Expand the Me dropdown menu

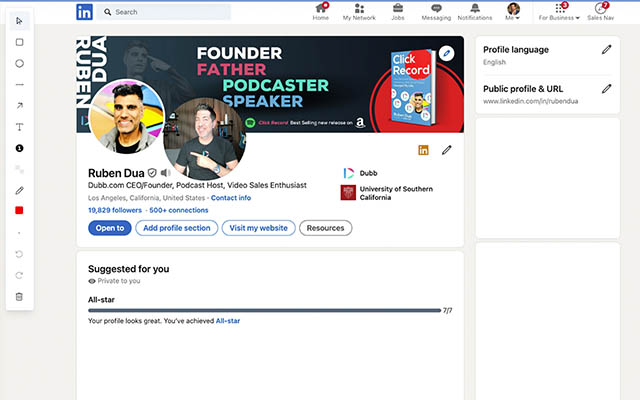[513, 11]
